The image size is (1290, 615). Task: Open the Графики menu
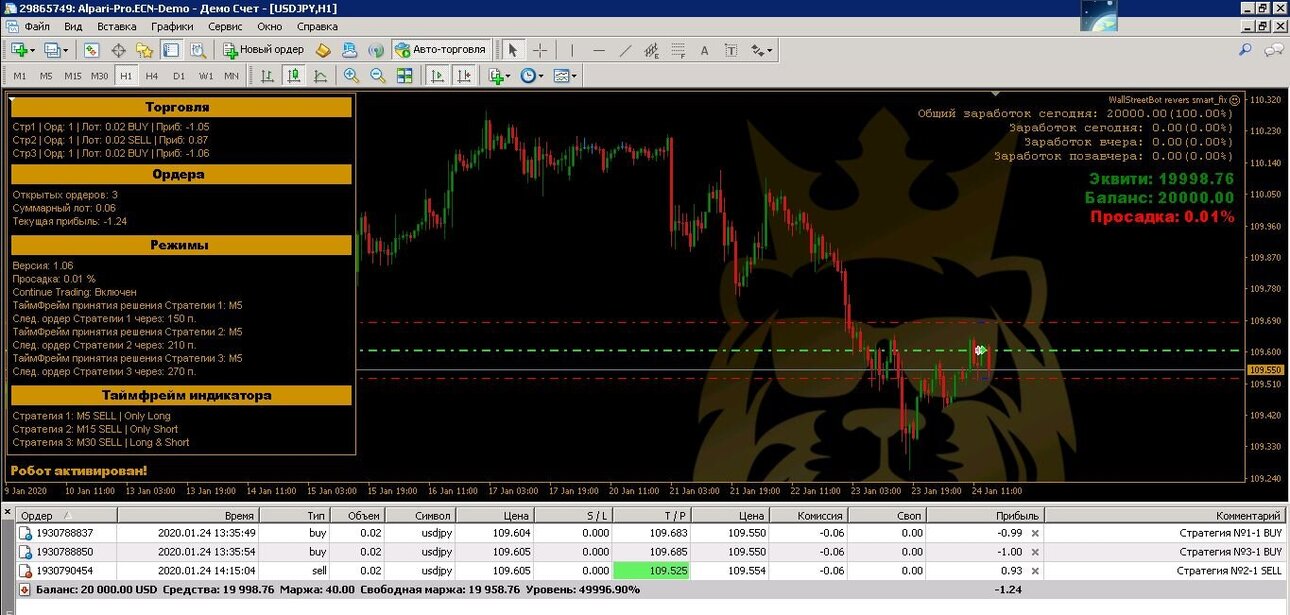[x=173, y=27]
